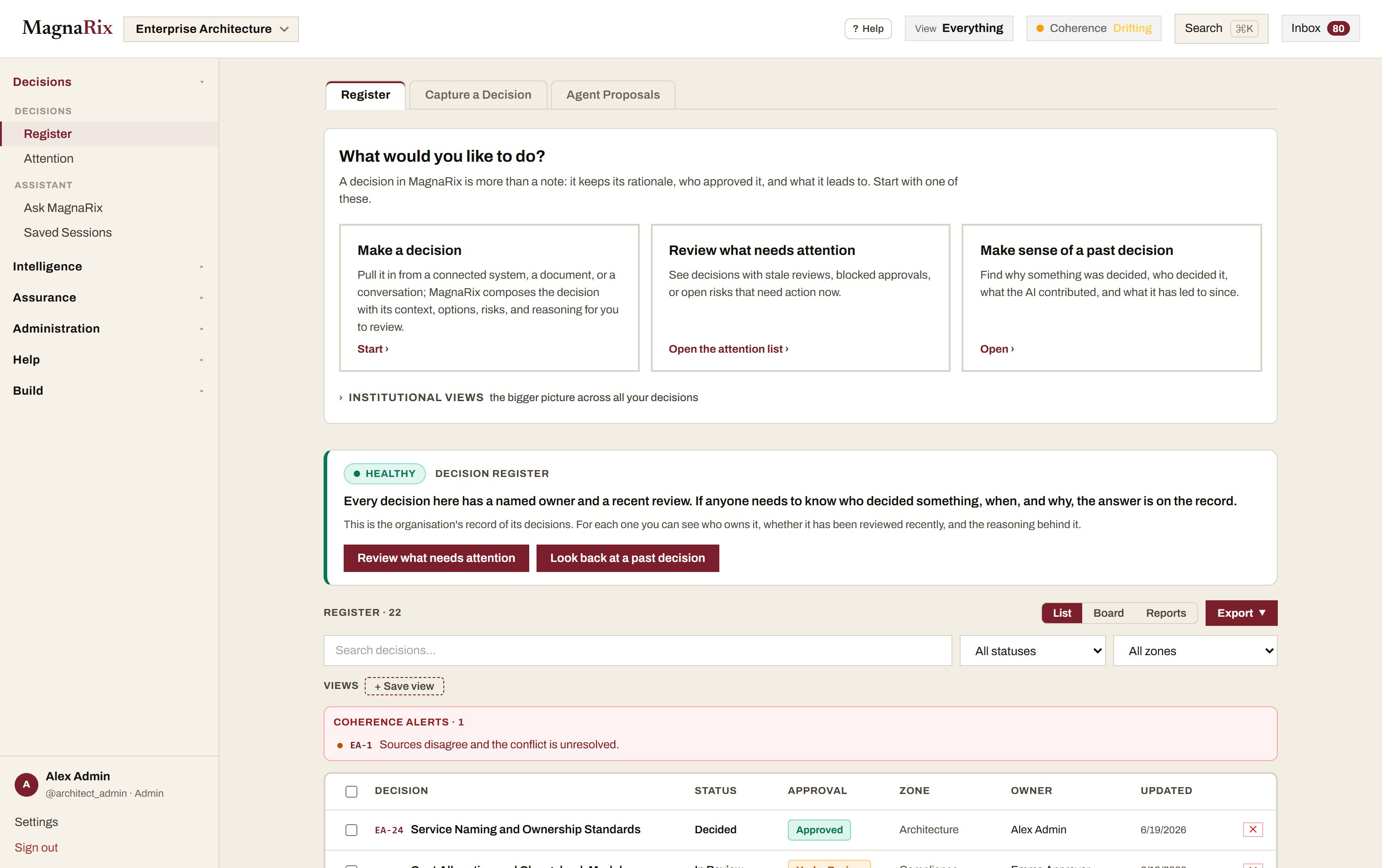Open Settings in the sidebar footer
The width and height of the screenshot is (1382, 868).
coord(36,821)
